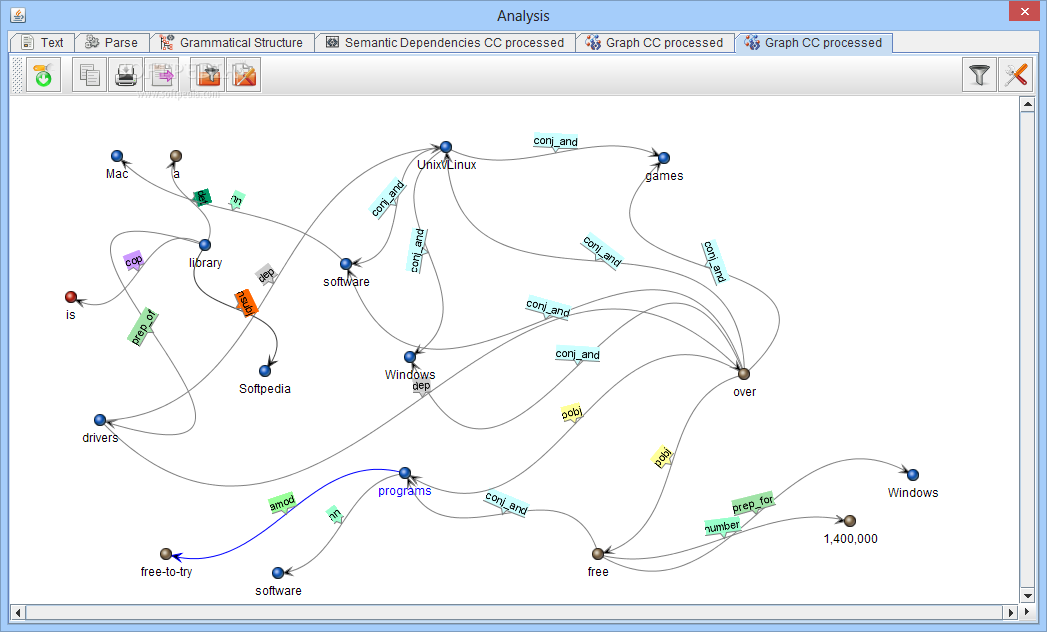Close the Analysis window
Image resolution: width=1047 pixels, height=632 pixels.
[x=1024, y=11]
